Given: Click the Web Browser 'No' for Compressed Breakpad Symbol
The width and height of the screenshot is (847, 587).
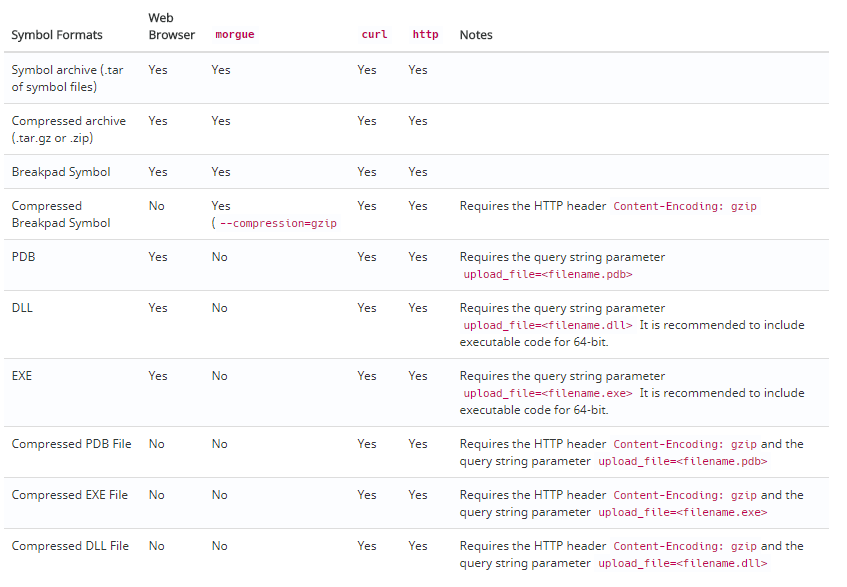Looking at the screenshot, I should point(157,206).
